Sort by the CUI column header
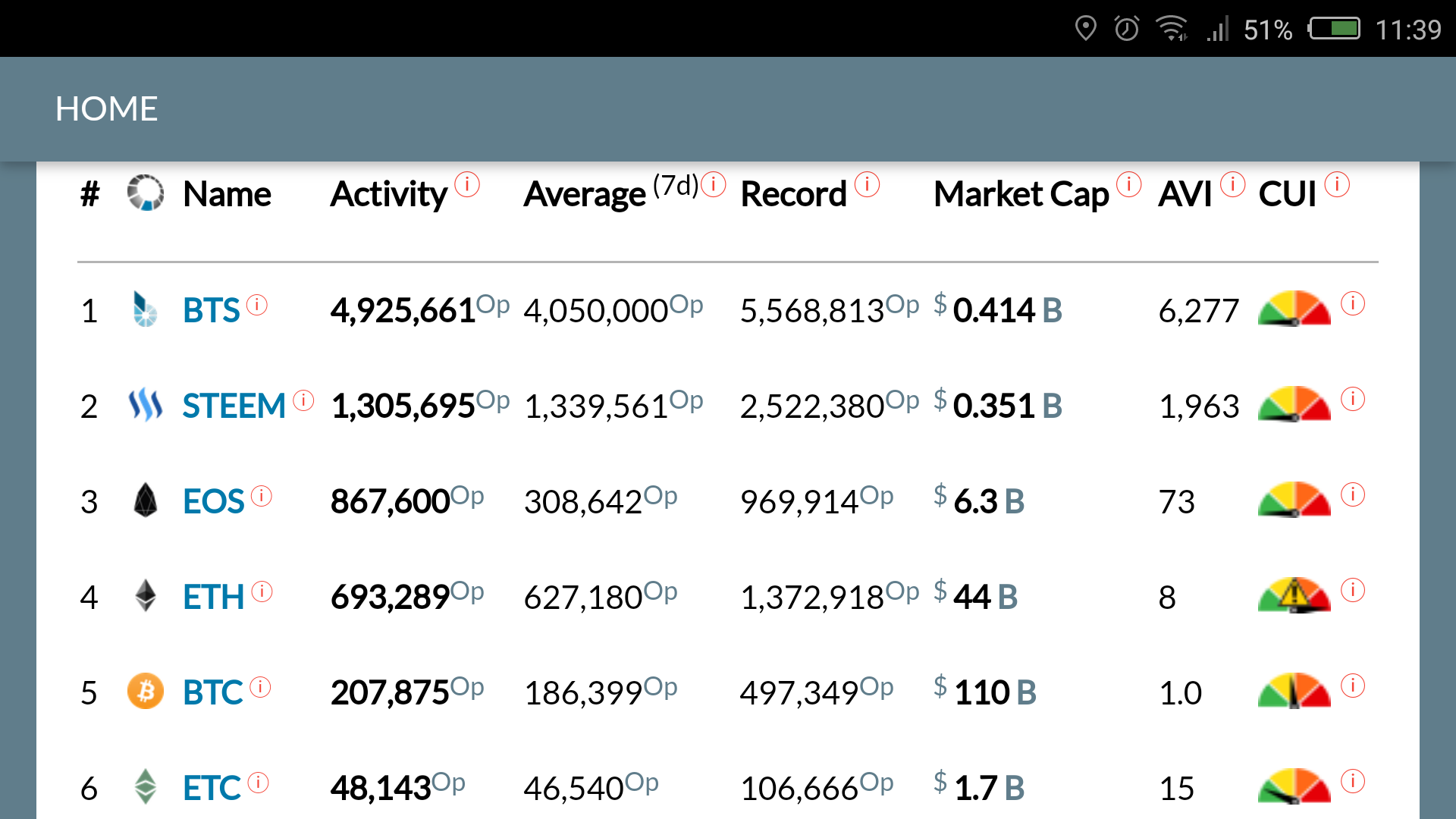The width and height of the screenshot is (1456, 819). pos(1287,194)
